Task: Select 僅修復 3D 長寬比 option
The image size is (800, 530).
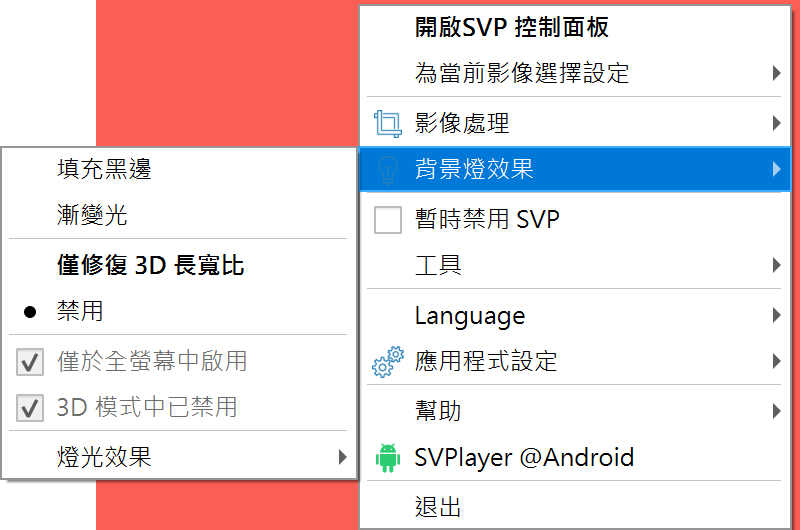Action: click(x=179, y=265)
